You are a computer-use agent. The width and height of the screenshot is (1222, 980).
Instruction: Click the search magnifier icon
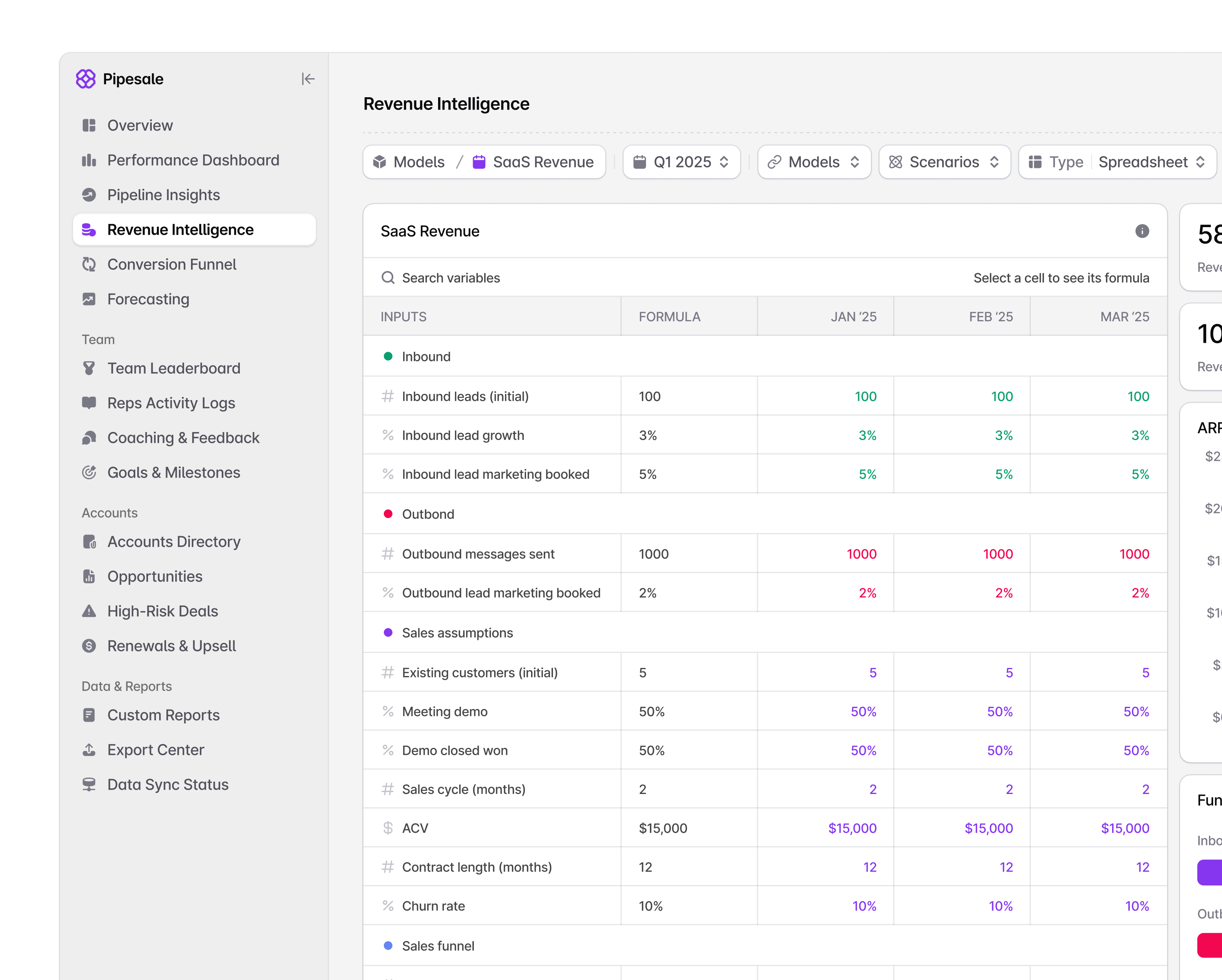[388, 278]
